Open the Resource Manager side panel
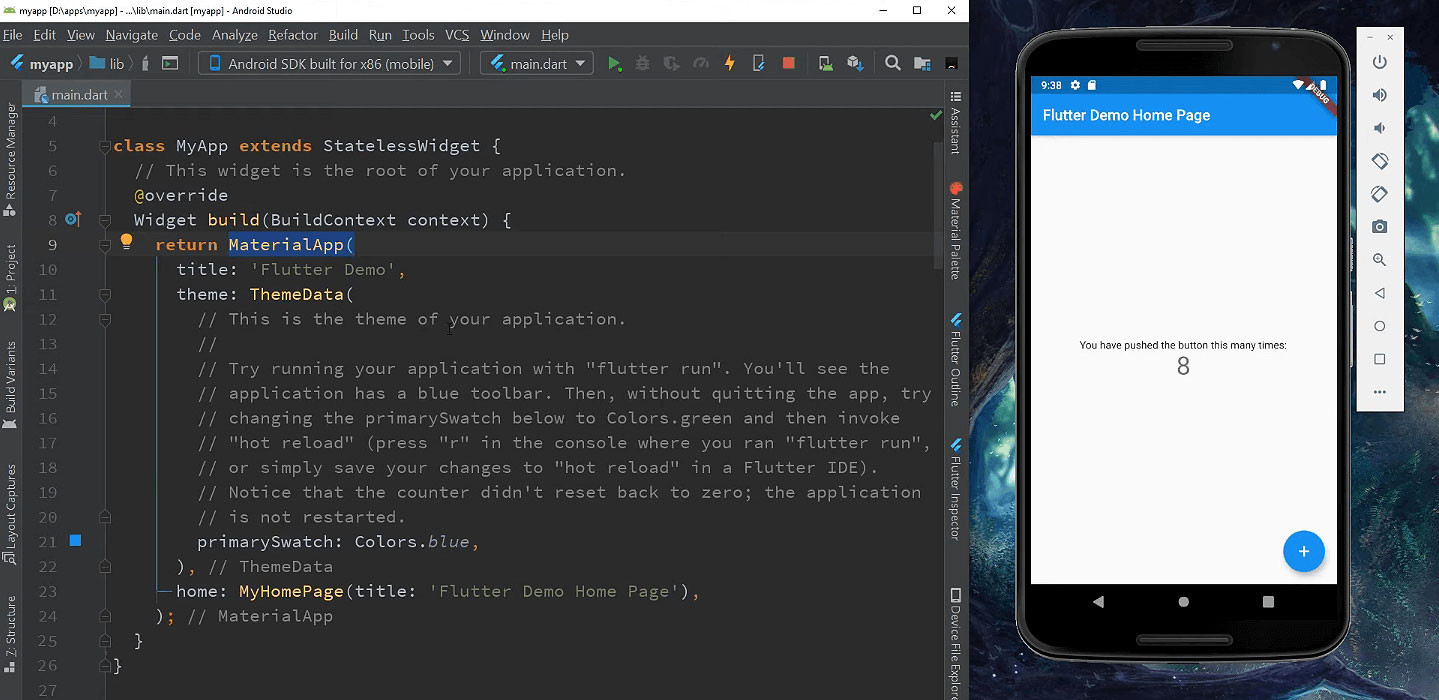1439x700 pixels. point(10,160)
